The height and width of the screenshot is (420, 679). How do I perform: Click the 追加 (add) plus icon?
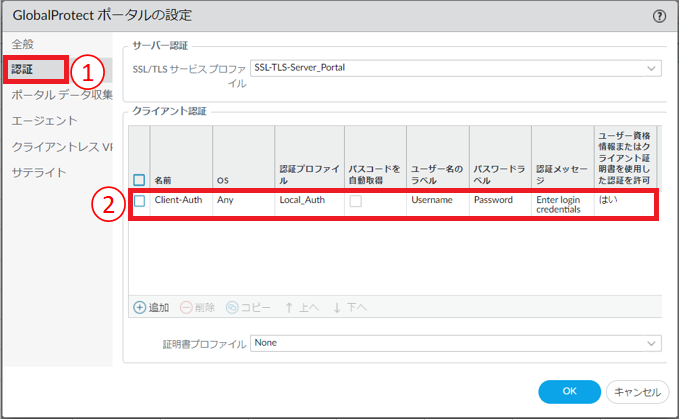(139, 307)
